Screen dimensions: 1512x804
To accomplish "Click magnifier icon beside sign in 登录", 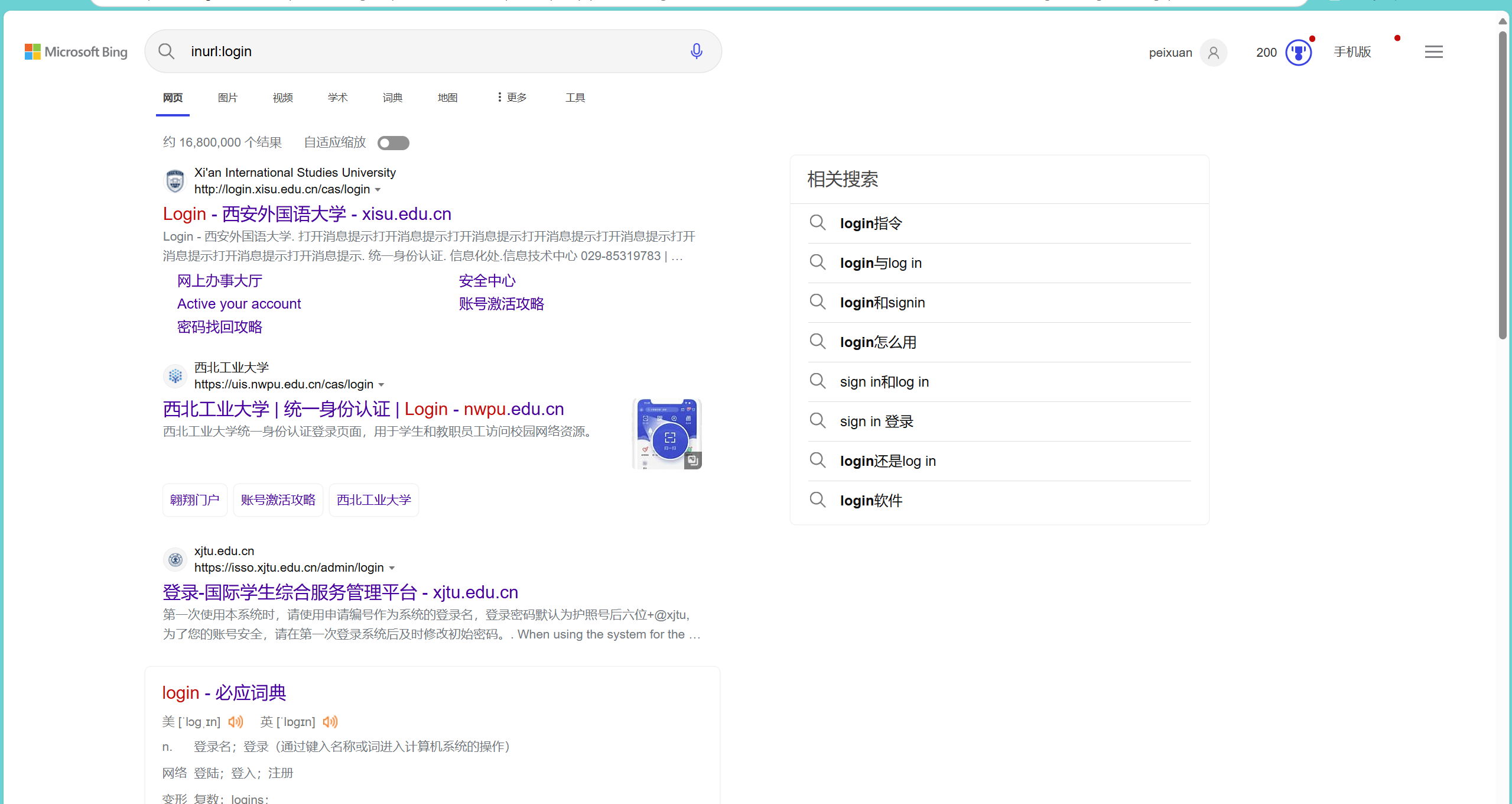I will click(x=818, y=421).
